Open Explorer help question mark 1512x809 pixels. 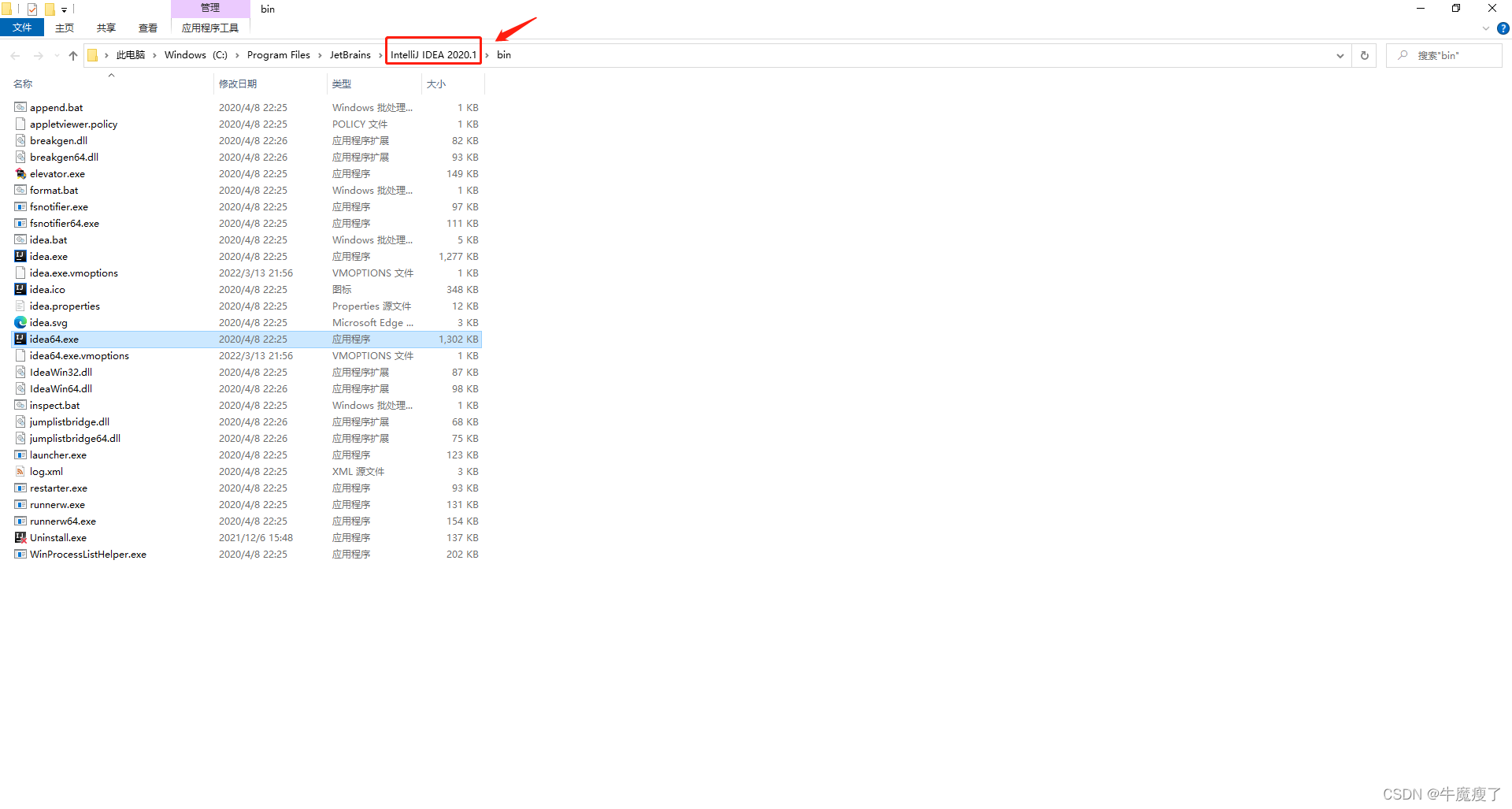[1503, 28]
